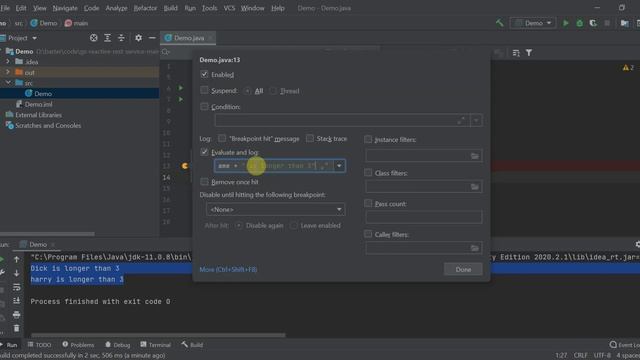Viewport: 640px width, 360px height.
Task: Click breakpoint icon at line 13 gutter
Action: (185, 166)
